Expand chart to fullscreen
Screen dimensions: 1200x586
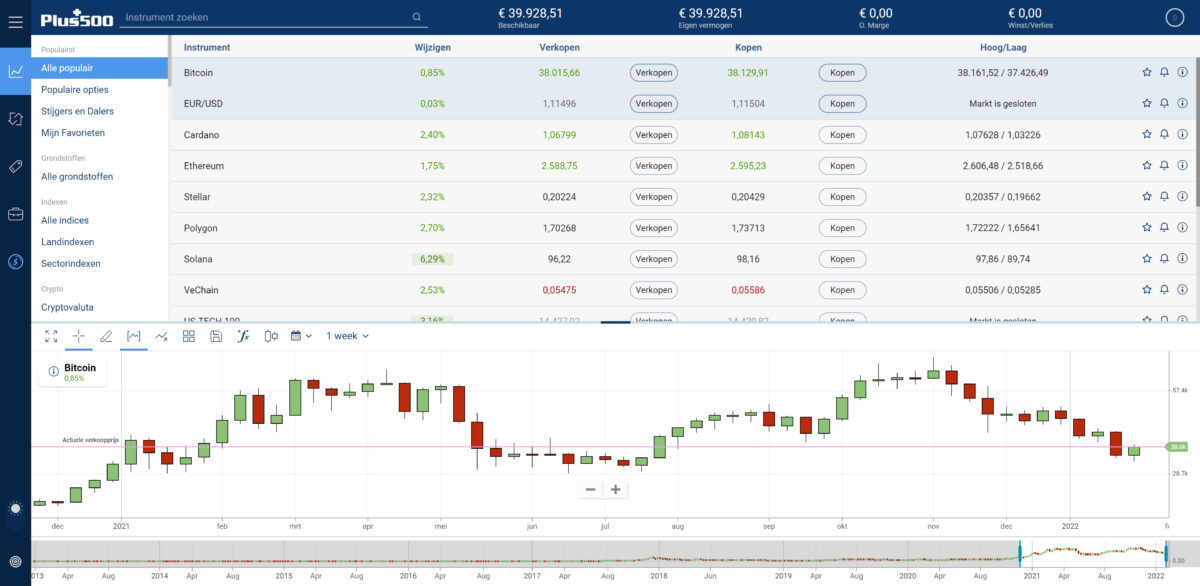coord(51,336)
